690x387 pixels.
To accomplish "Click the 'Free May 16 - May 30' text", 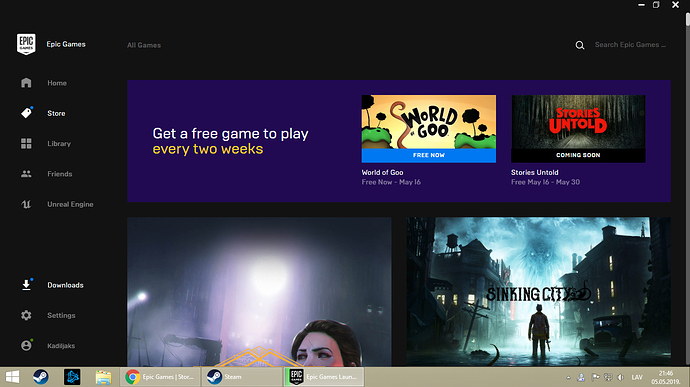I will coord(546,182).
